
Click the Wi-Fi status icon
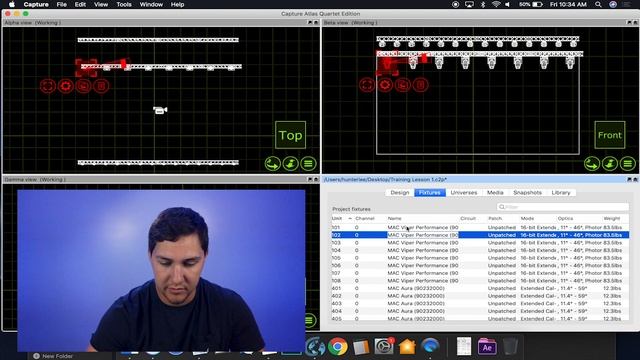point(496,4)
